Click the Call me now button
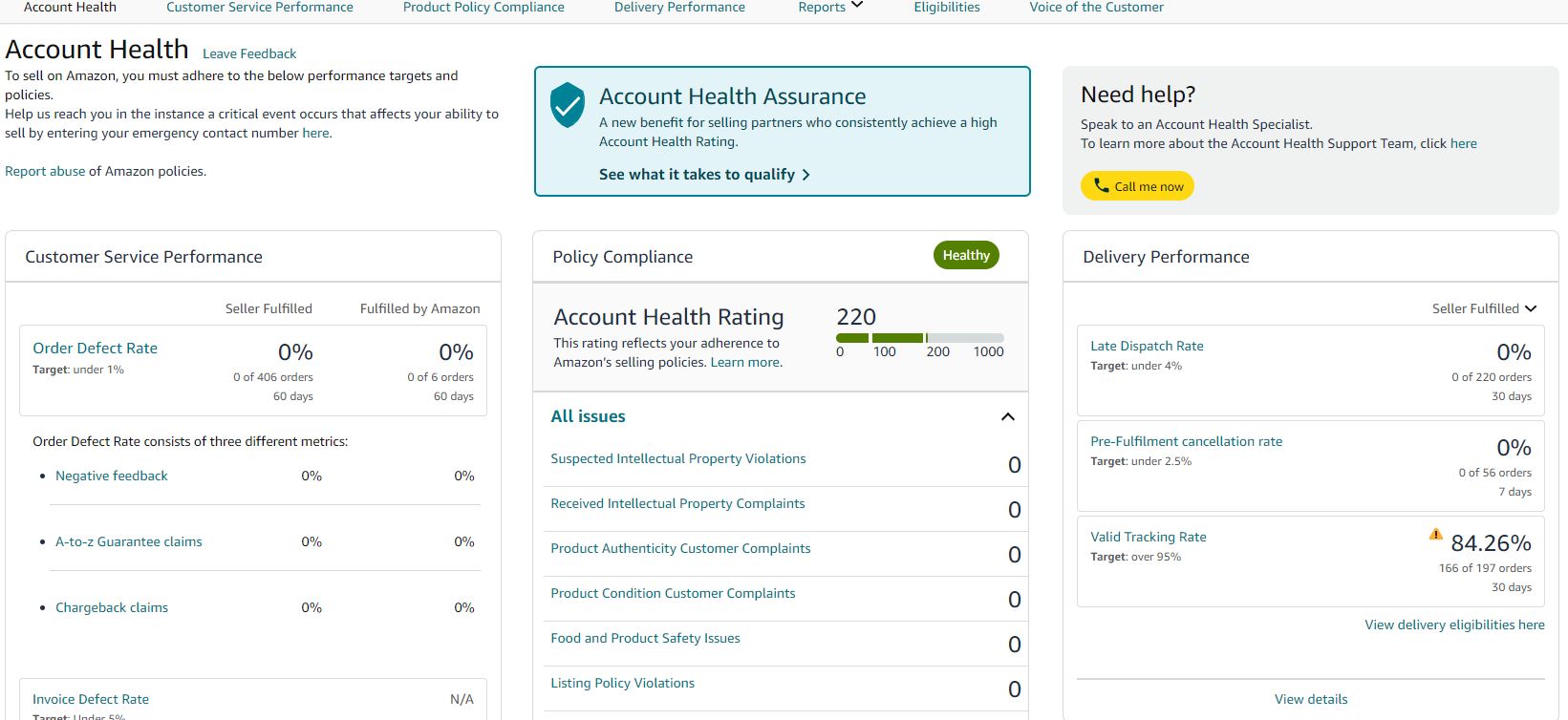Screen dimensions: 1568x720 point(1137,186)
